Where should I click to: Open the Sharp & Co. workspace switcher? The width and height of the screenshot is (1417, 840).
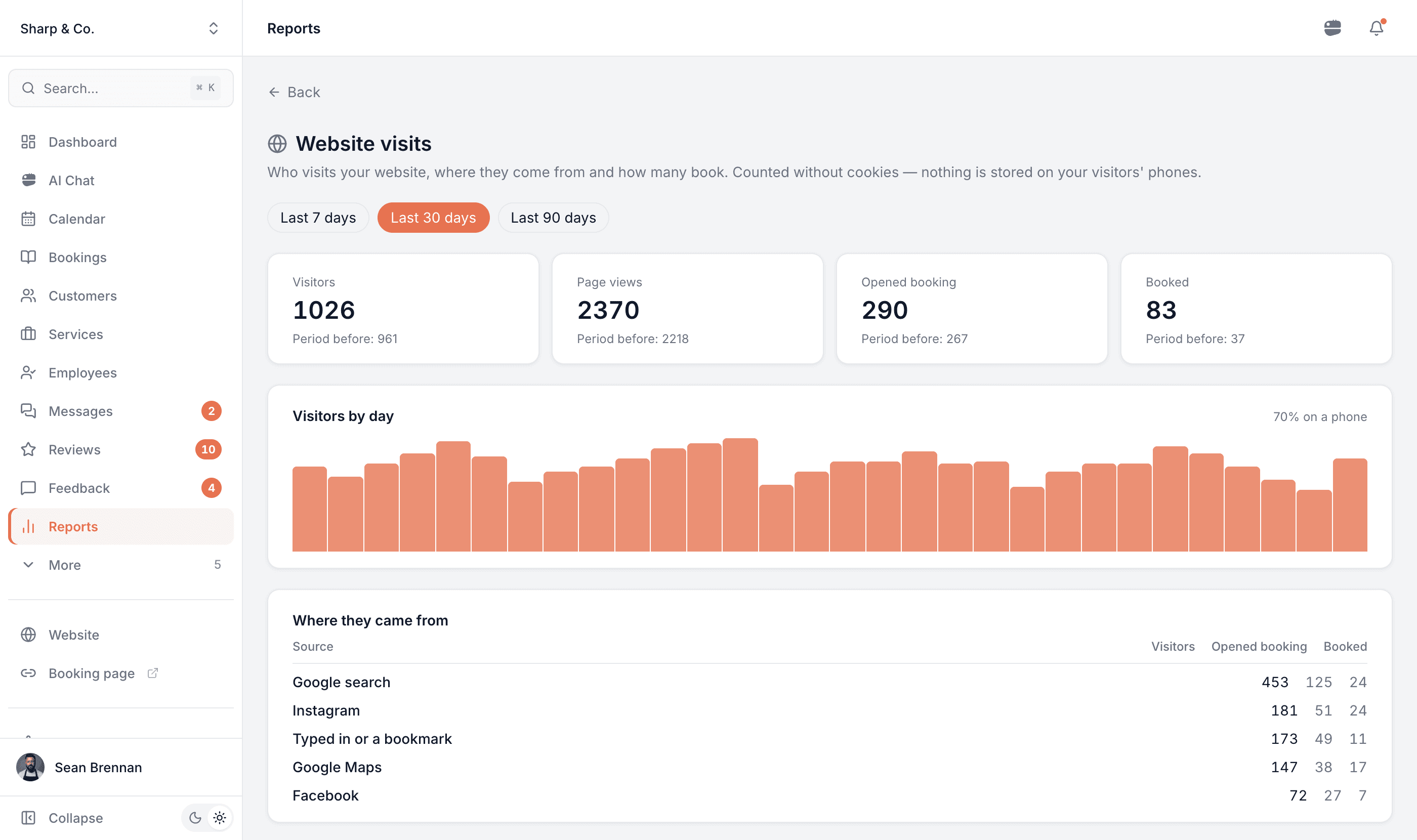(120, 28)
